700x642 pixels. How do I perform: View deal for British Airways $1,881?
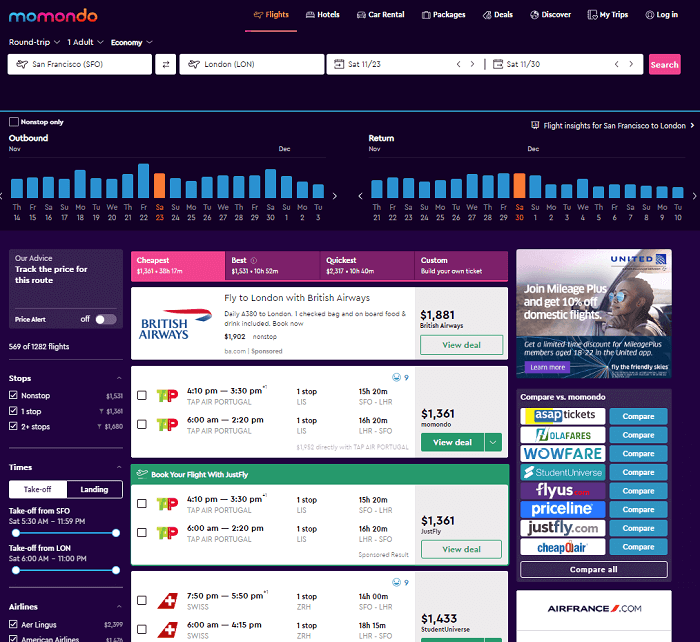click(x=462, y=345)
